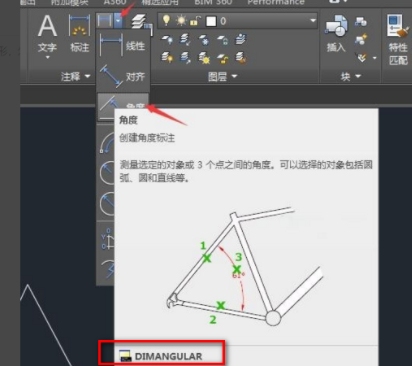Click the 创建角度标注 tooltip text

[x=147, y=138]
